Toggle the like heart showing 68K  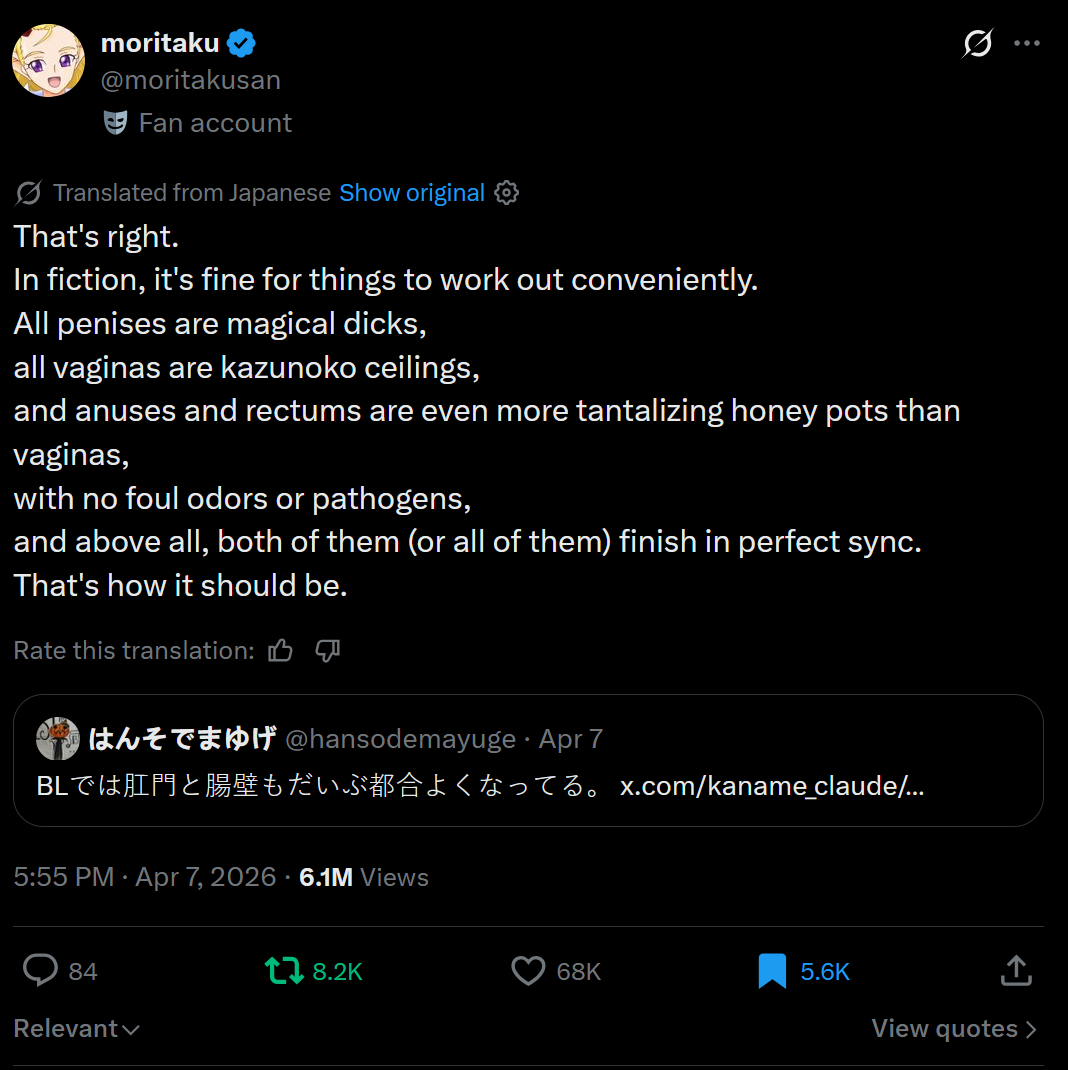(x=528, y=970)
